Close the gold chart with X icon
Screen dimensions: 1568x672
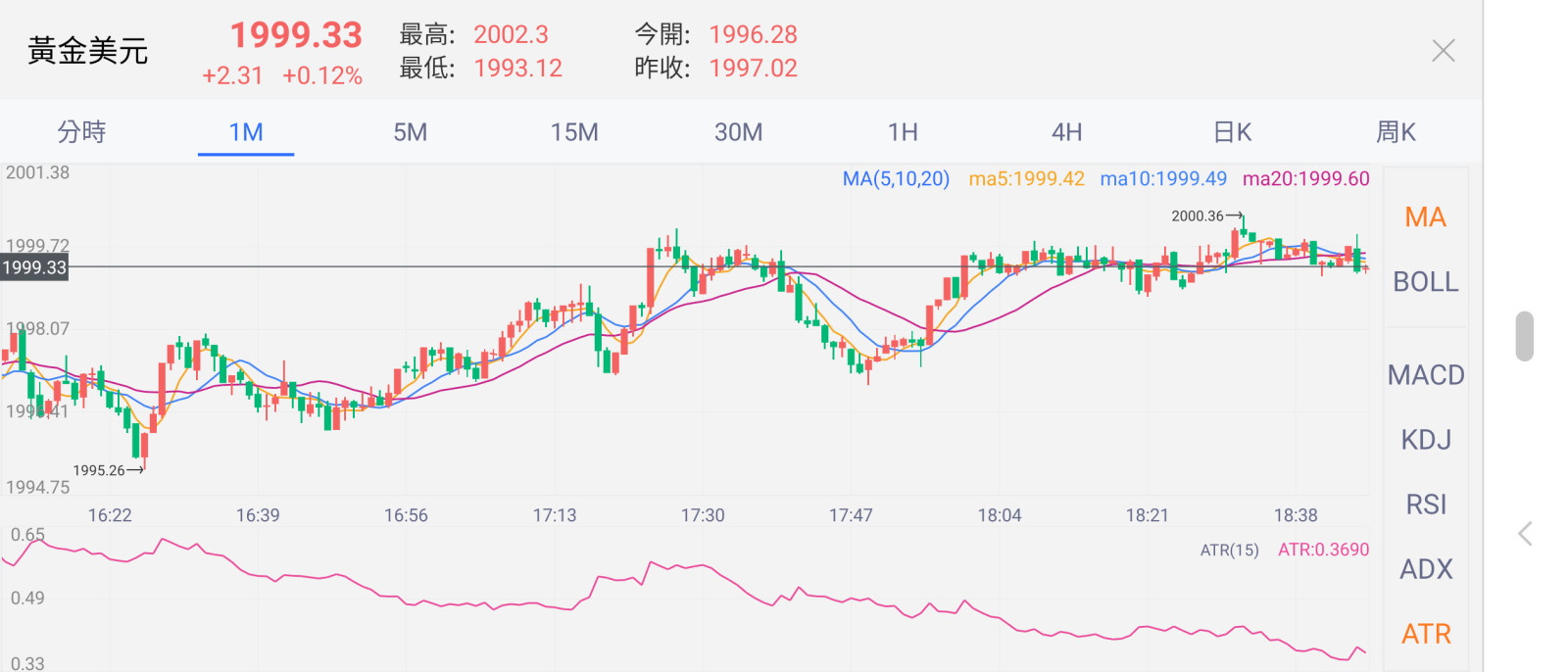(x=1443, y=51)
